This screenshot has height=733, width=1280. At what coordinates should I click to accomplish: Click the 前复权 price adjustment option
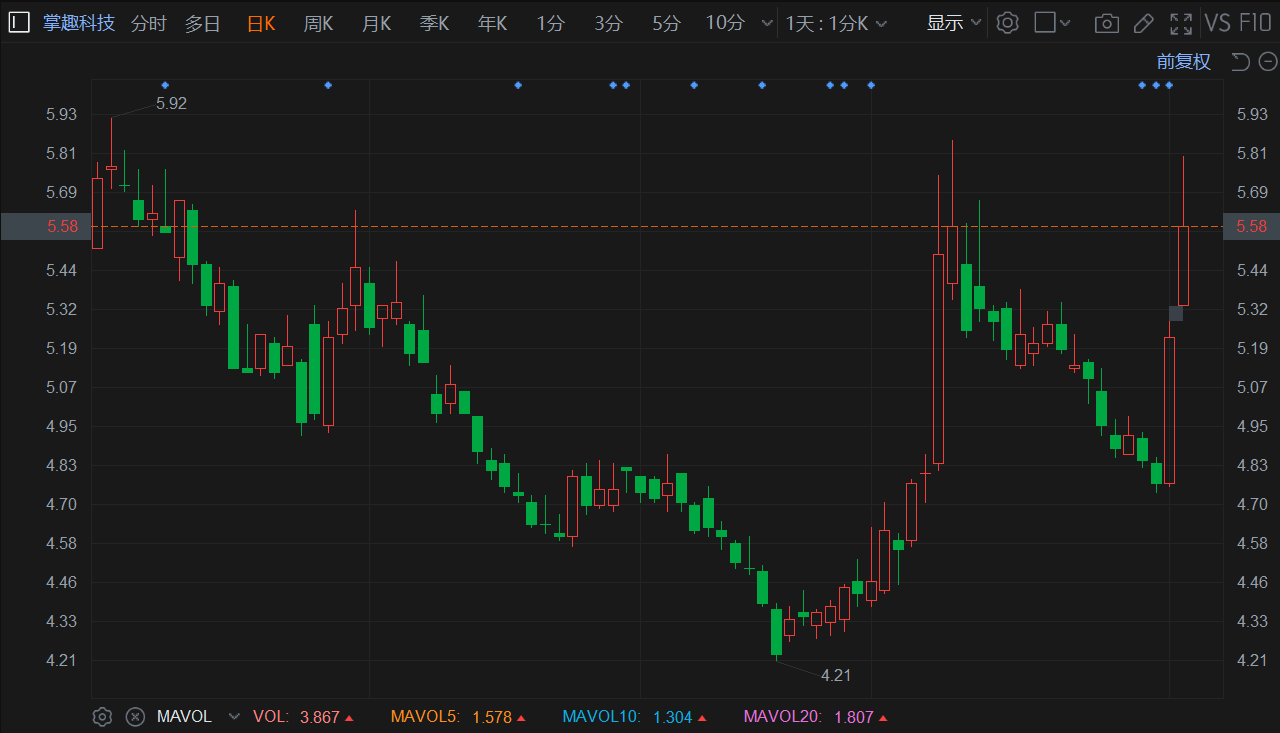coord(1184,62)
